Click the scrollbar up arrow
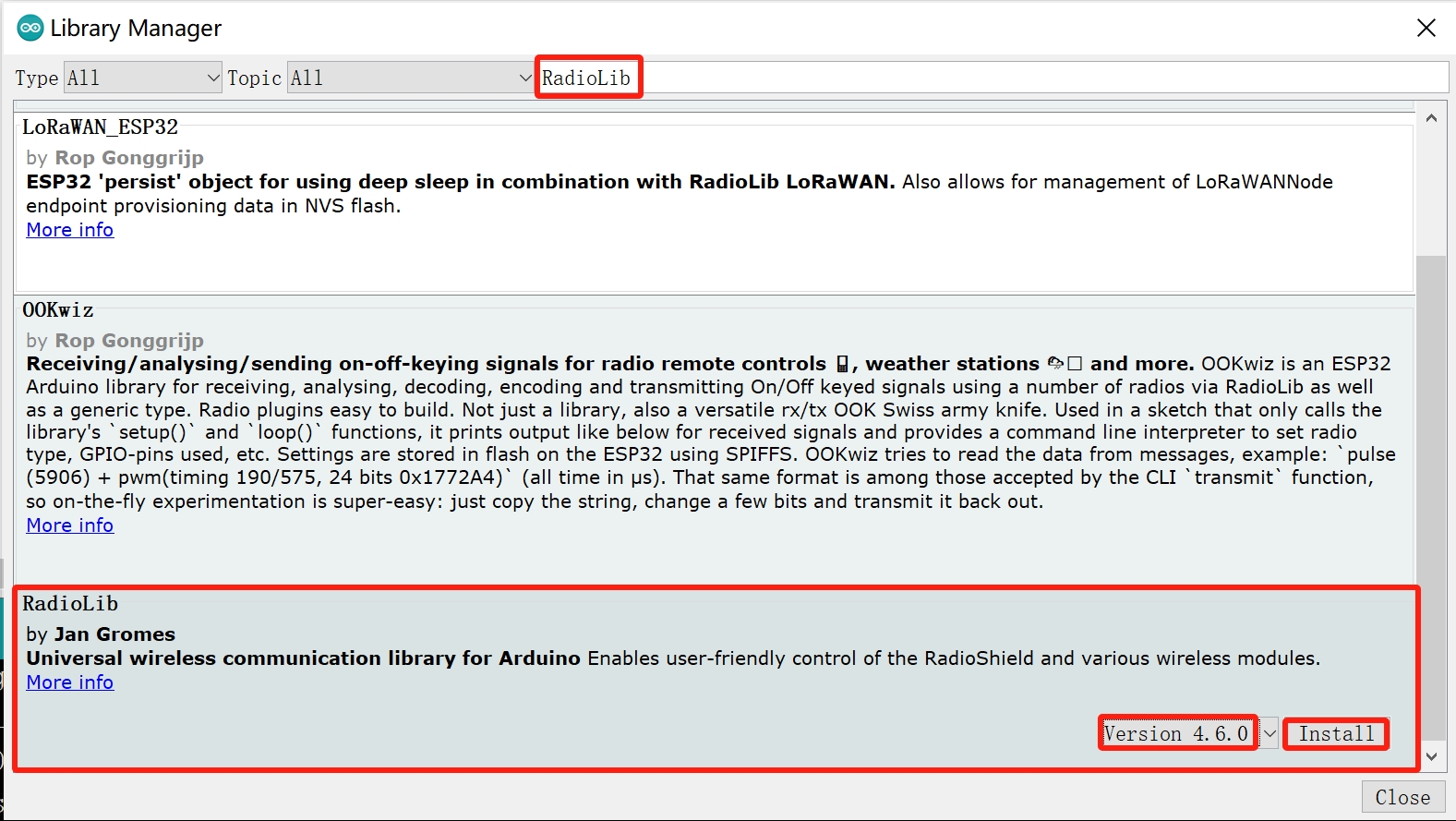Screen dimensions: 1456x821 coord(1431,118)
